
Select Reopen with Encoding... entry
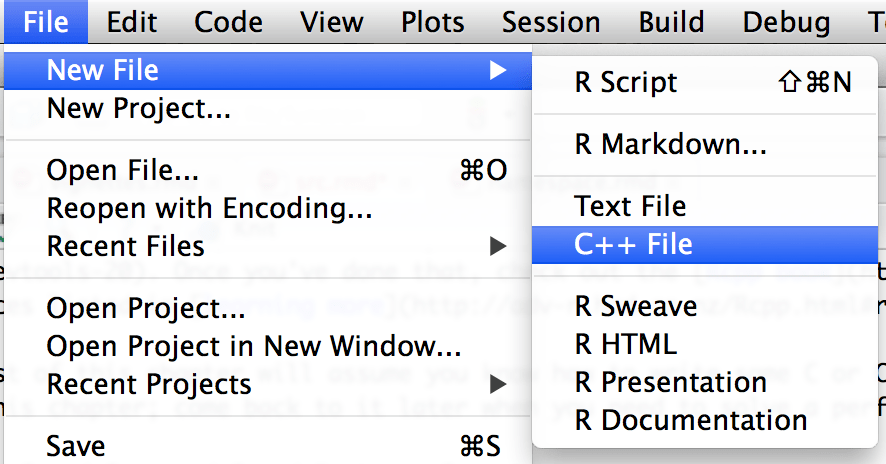[268, 208]
